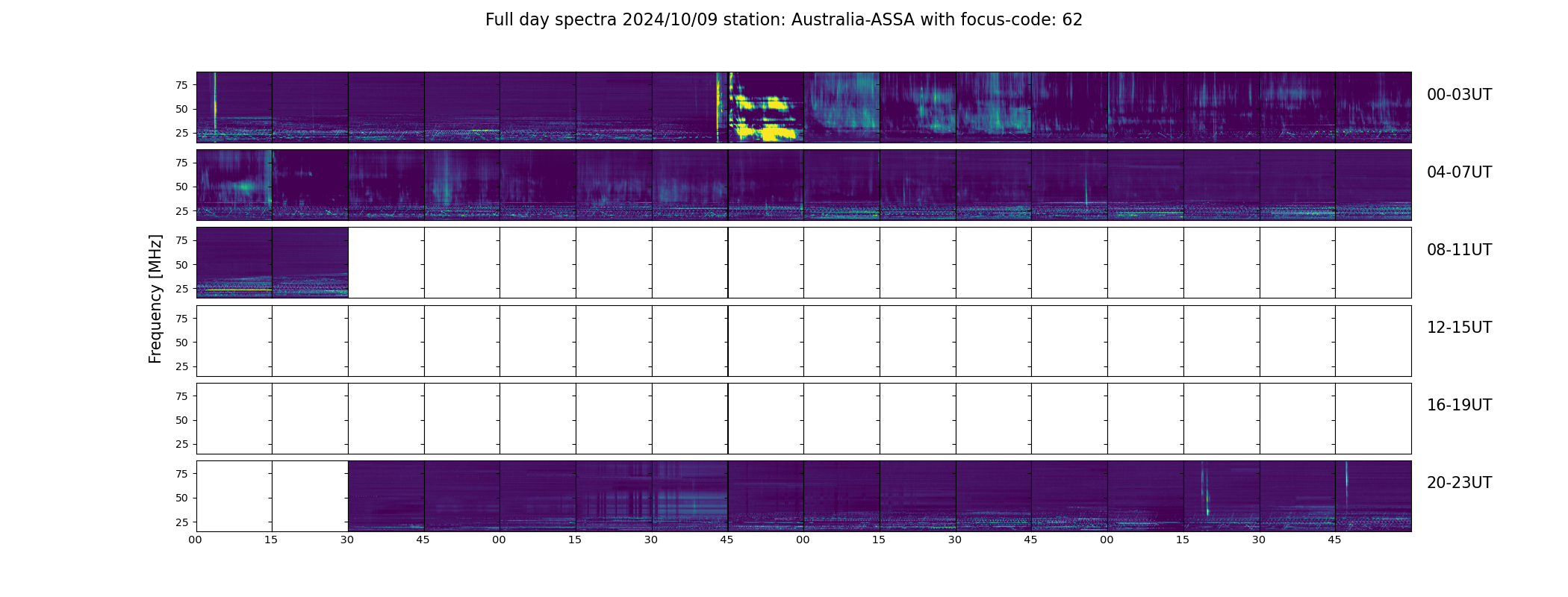Viewport: 1568px width, 597px height.
Task: Select the '16-19UT' row label
Action: [1459, 405]
